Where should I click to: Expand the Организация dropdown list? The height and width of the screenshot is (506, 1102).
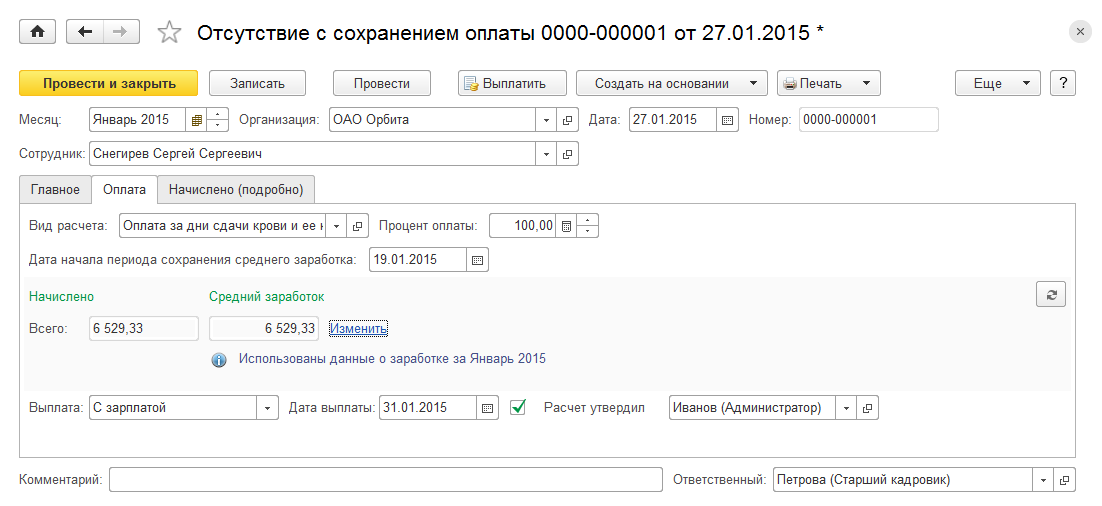click(x=547, y=120)
